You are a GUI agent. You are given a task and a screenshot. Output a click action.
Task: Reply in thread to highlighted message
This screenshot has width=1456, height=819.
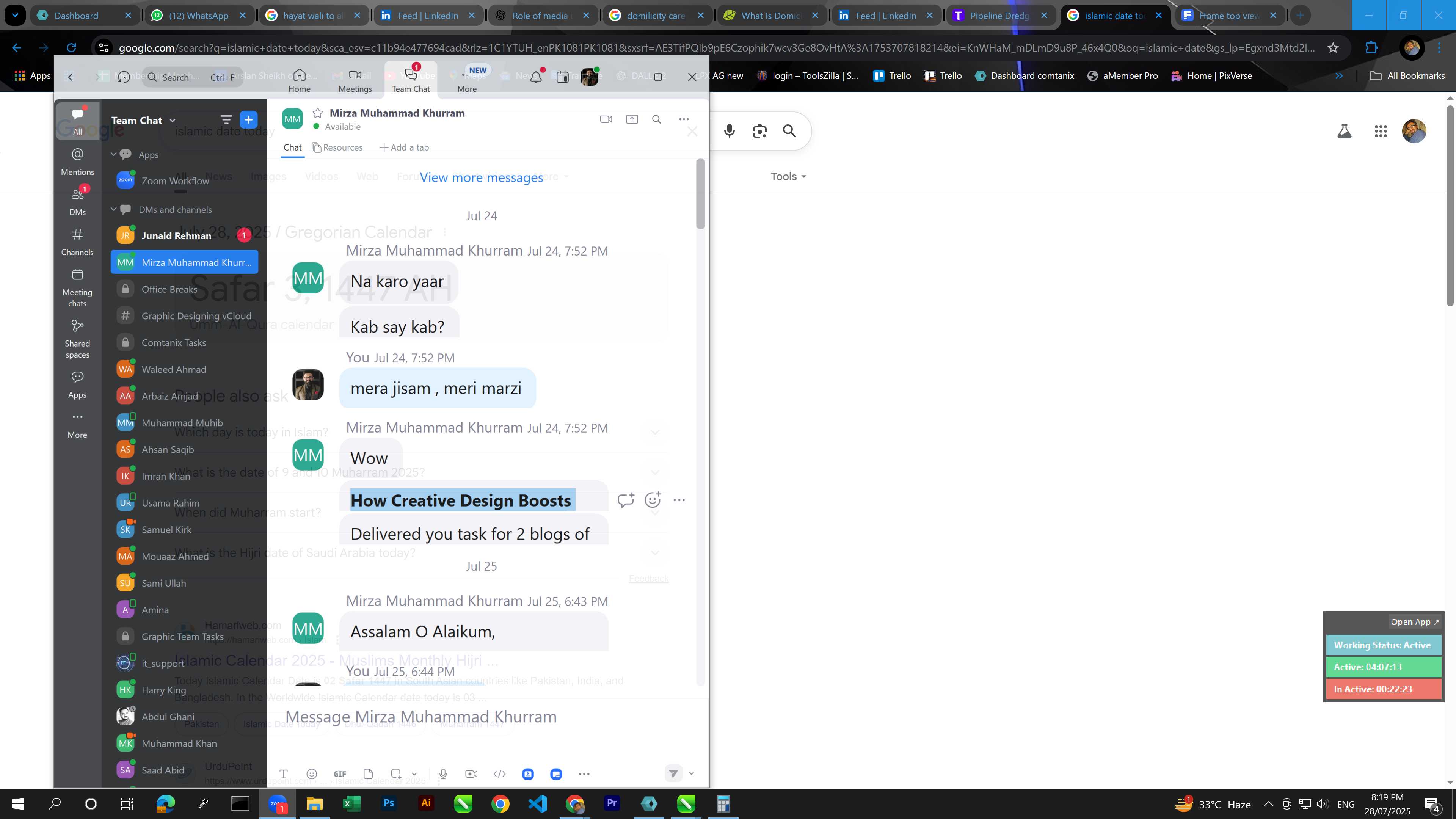click(x=626, y=500)
